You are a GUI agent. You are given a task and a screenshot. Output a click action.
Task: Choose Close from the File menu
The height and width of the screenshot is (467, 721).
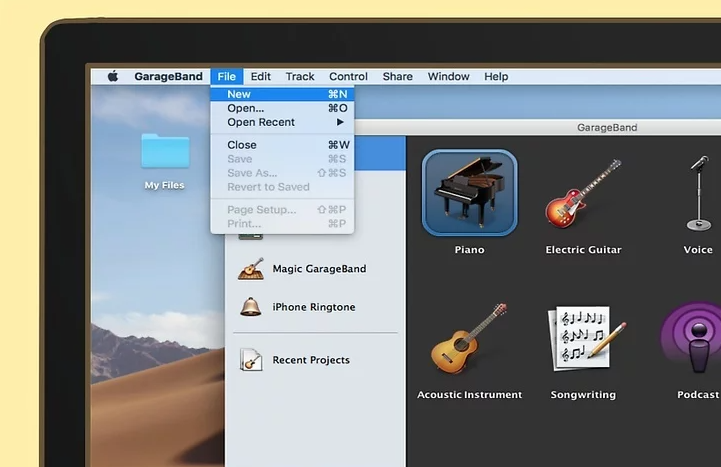pyautogui.click(x=282, y=145)
